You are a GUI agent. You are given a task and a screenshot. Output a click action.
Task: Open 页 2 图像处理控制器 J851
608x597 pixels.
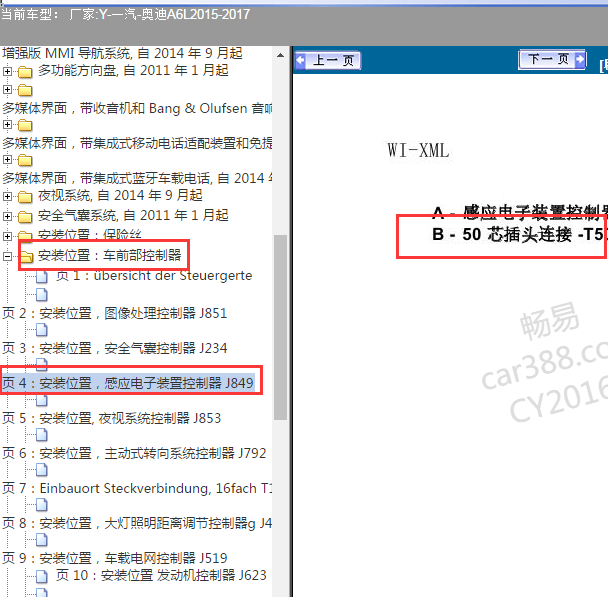tap(114, 313)
